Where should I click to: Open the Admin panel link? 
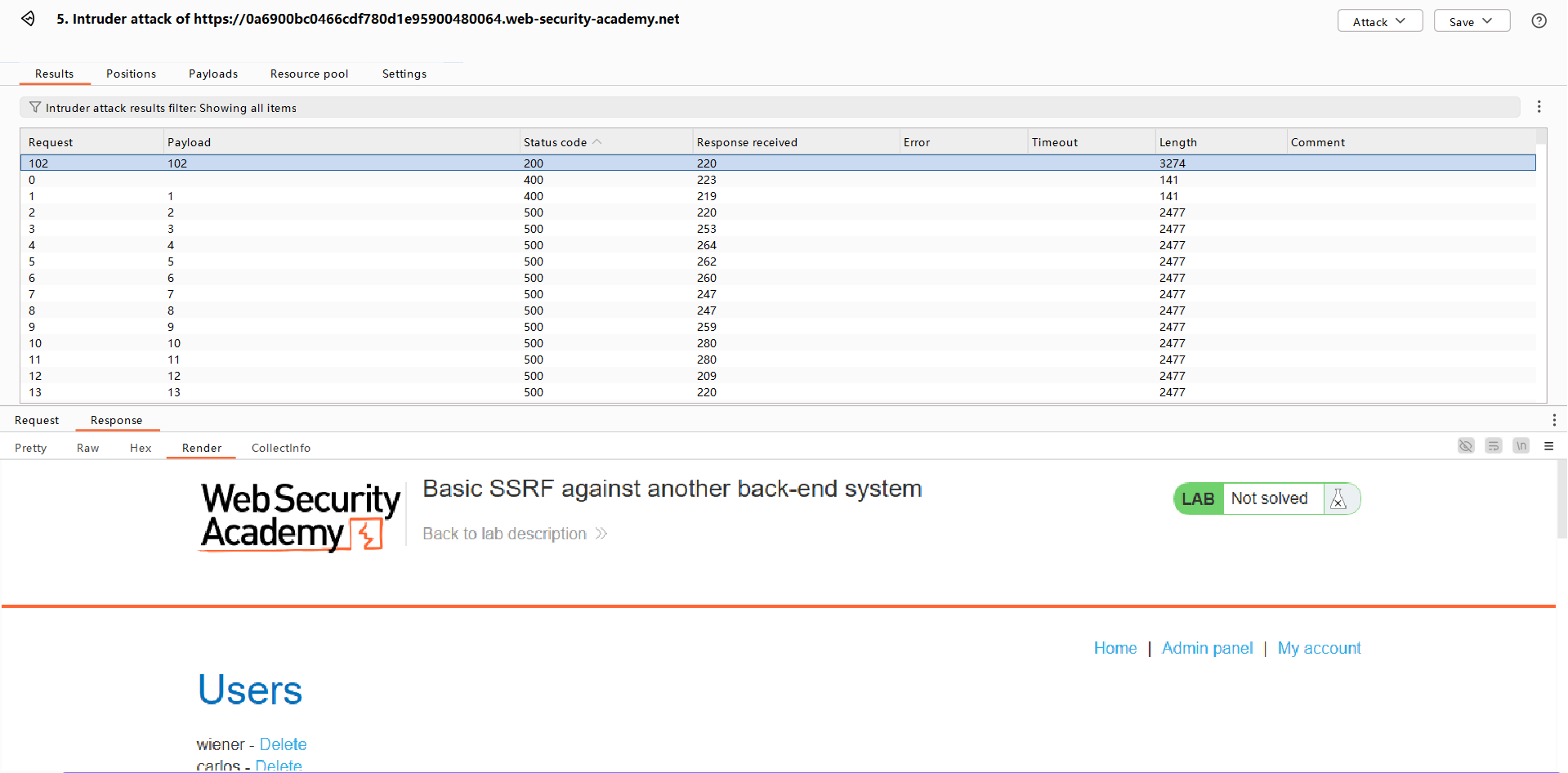pyautogui.click(x=1207, y=648)
